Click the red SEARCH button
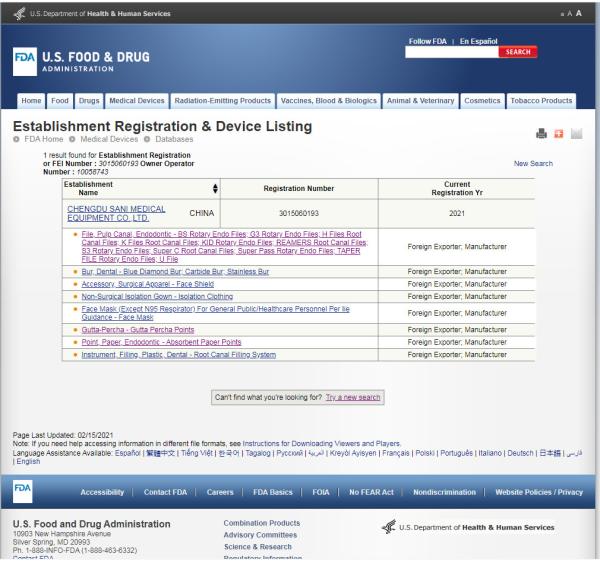This screenshot has width=600, height=563. tap(518, 52)
